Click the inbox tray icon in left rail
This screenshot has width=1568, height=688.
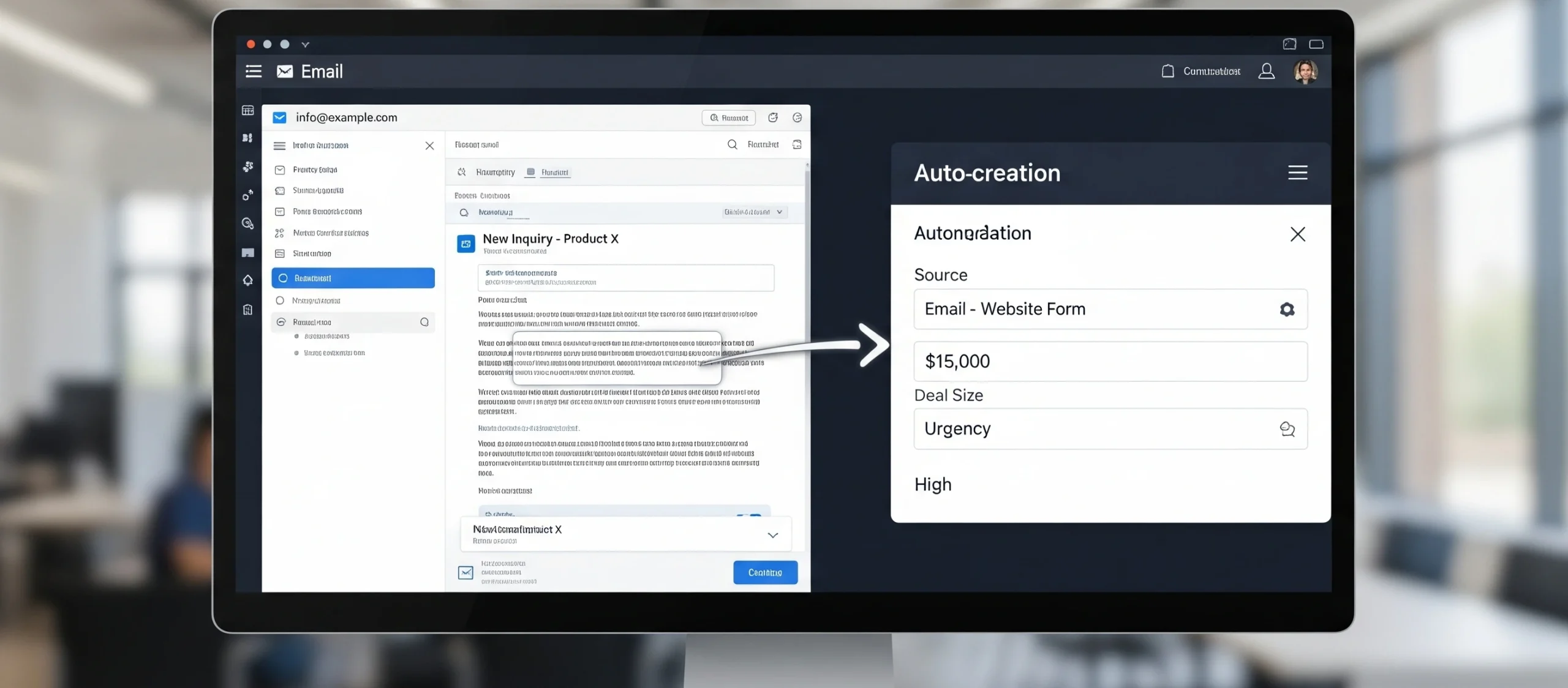(x=247, y=253)
